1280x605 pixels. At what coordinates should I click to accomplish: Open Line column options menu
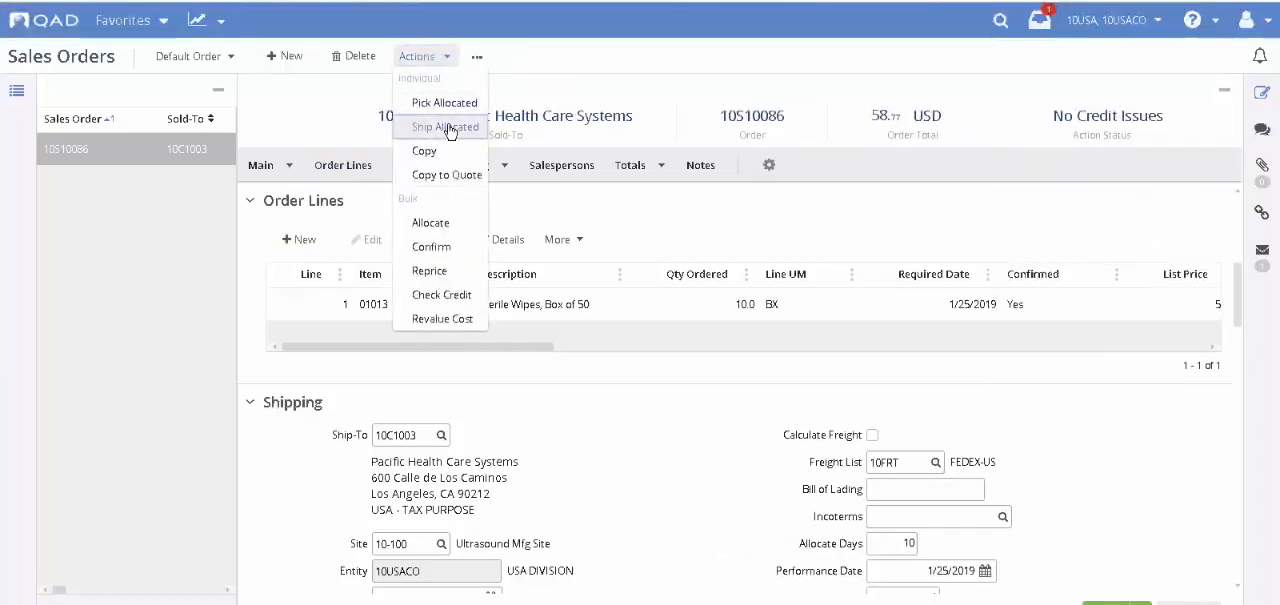pos(340,274)
